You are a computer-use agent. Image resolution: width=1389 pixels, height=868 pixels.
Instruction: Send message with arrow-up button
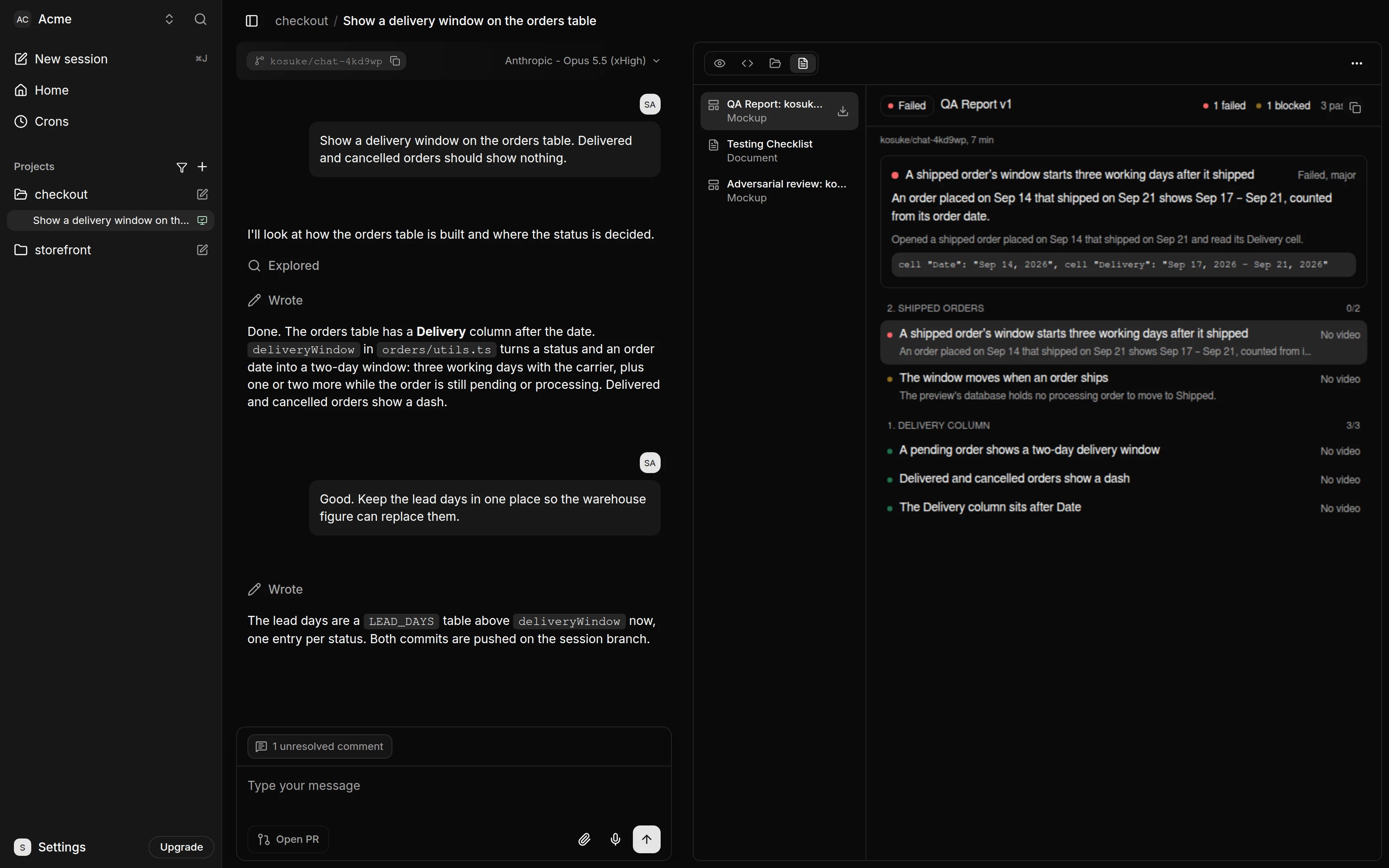tap(646, 839)
